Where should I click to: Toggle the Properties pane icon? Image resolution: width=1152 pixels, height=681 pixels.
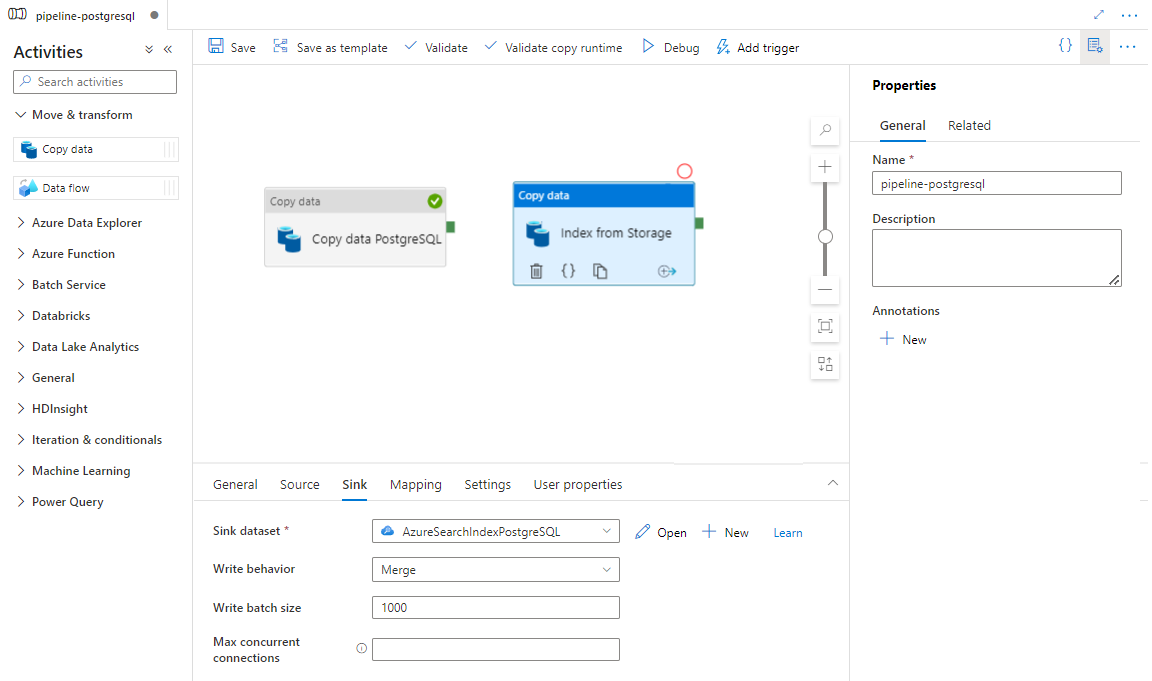click(1095, 46)
